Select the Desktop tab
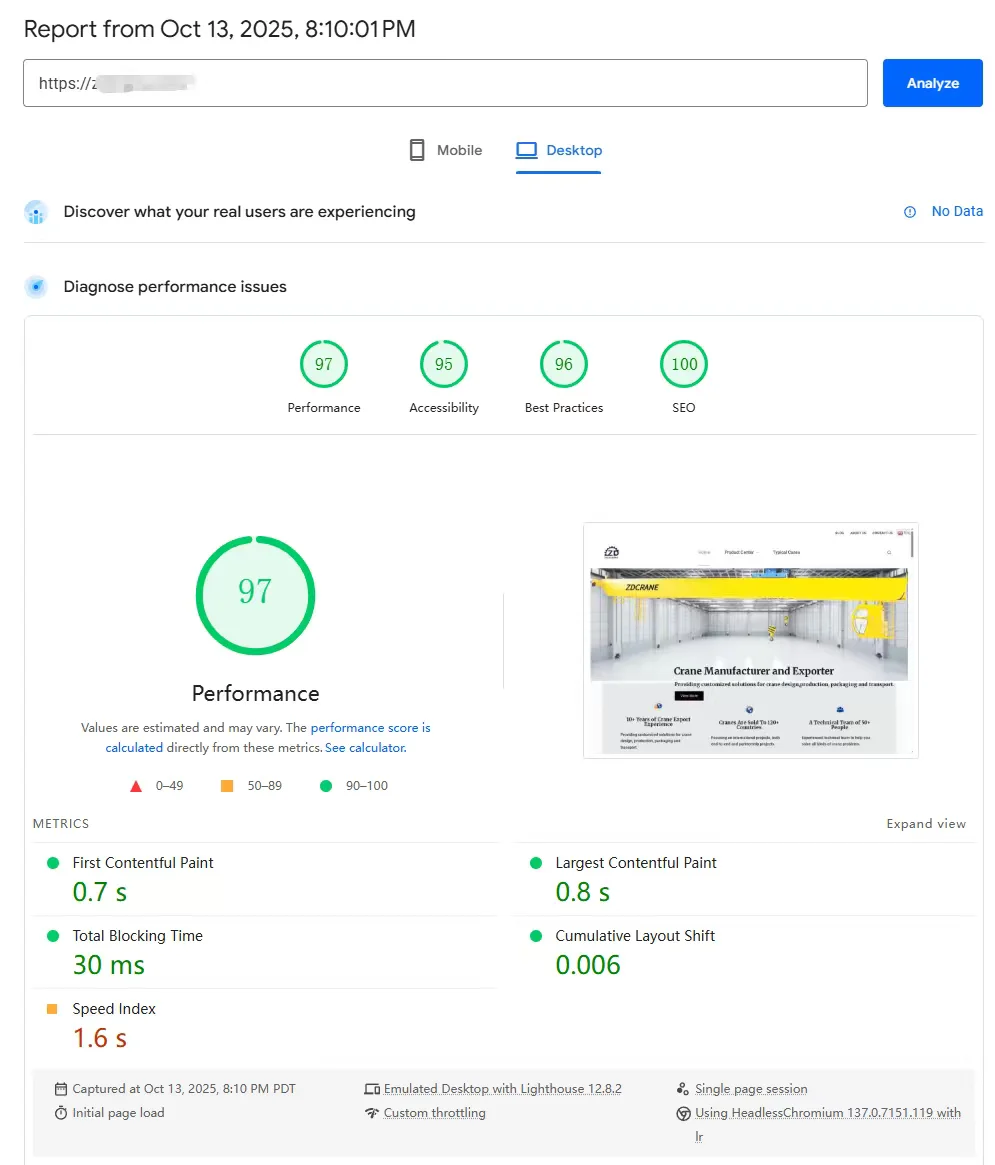Viewport: 995px width, 1165px height. click(x=559, y=150)
